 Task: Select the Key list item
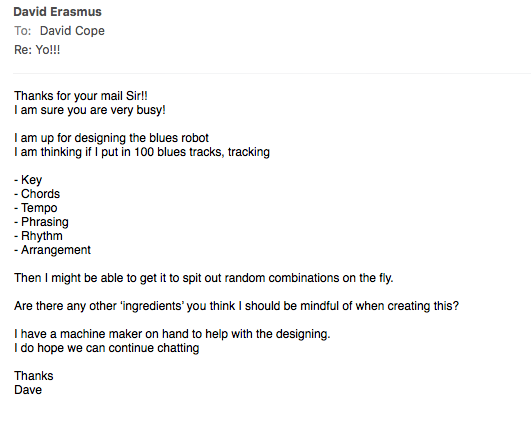(28, 180)
